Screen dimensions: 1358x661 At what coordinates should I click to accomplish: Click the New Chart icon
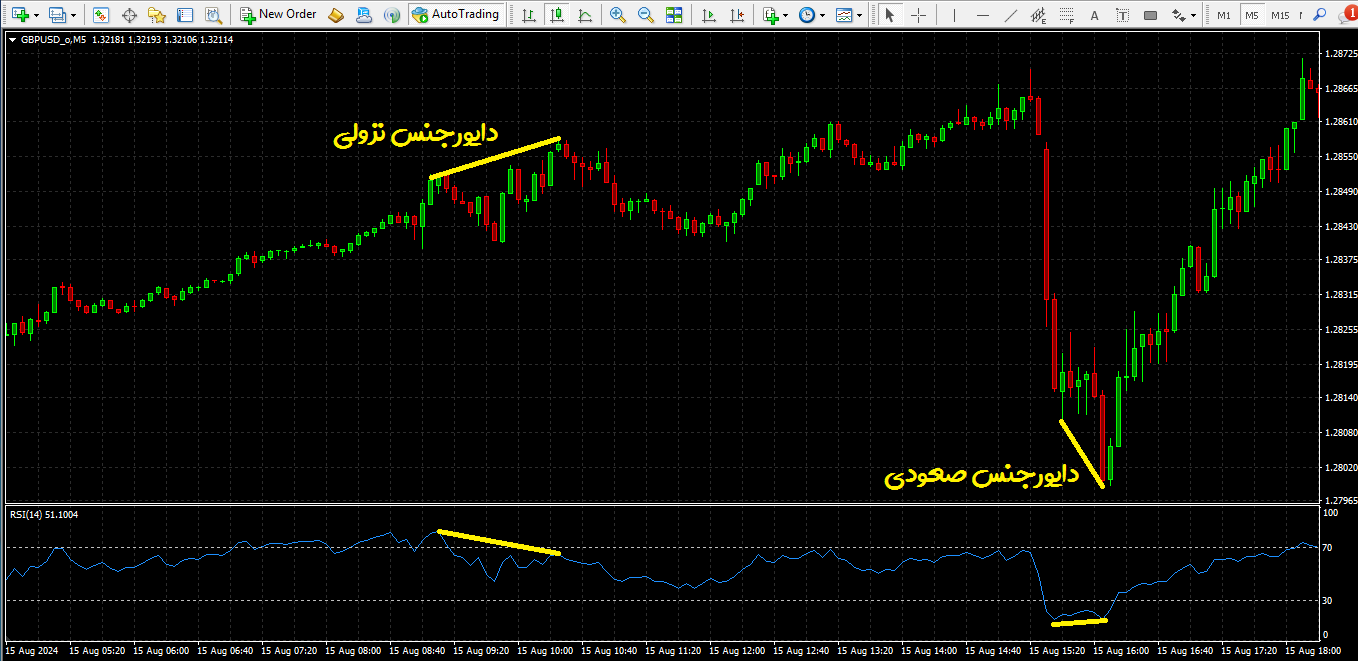pos(20,15)
